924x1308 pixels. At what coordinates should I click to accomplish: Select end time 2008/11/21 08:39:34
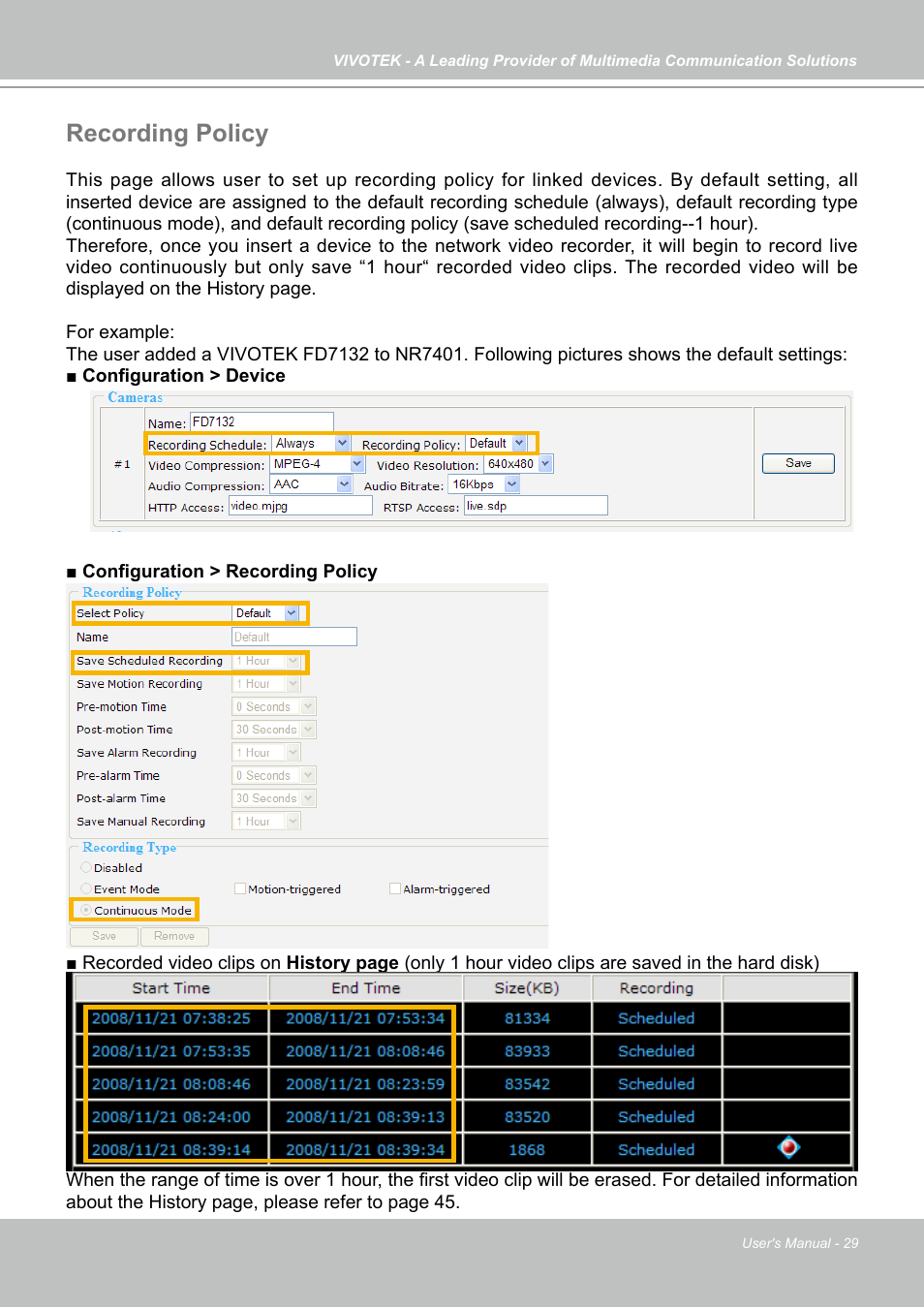[x=365, y=1150]
